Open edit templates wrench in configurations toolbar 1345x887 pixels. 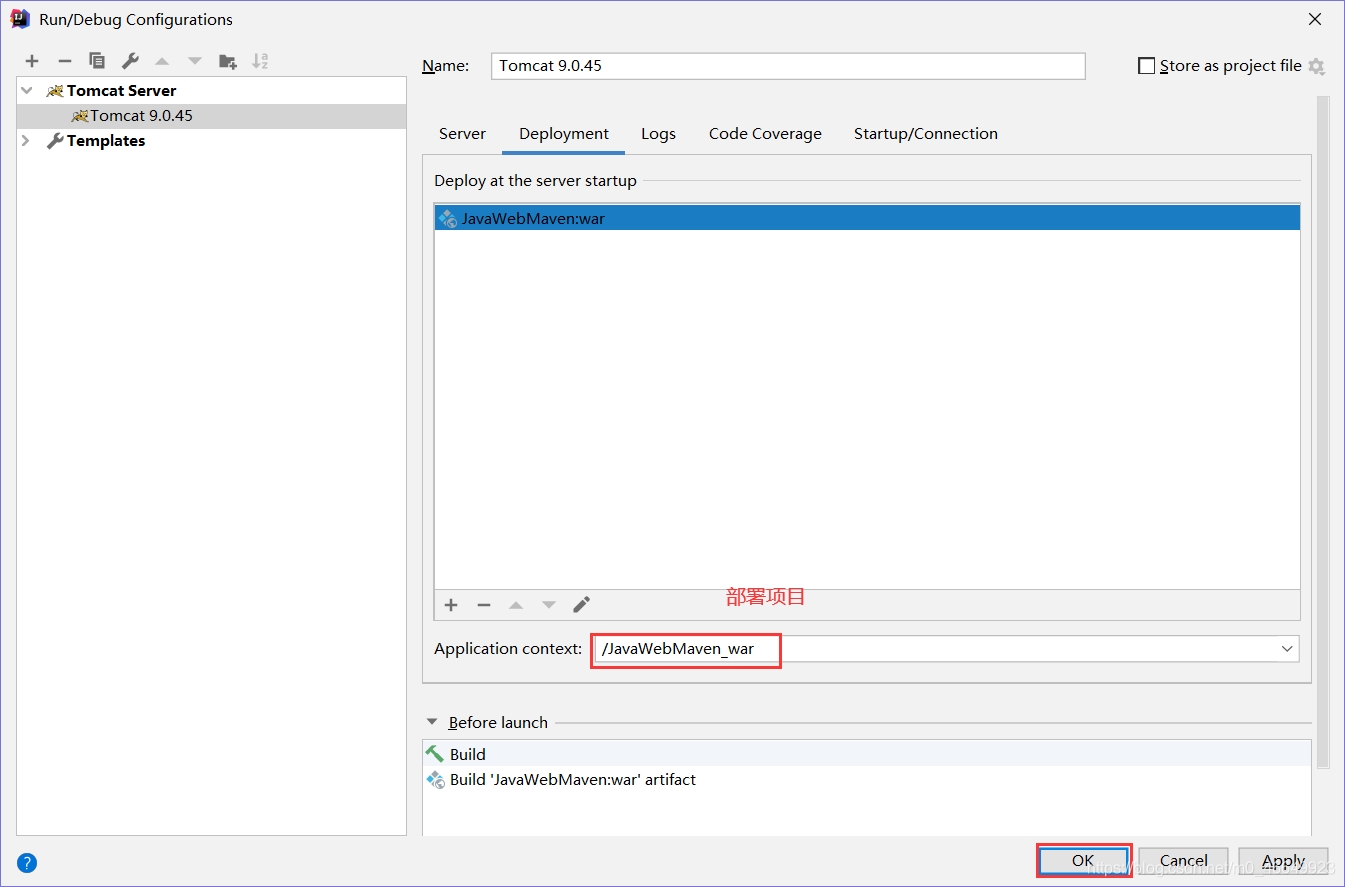[x=130, y=61]
